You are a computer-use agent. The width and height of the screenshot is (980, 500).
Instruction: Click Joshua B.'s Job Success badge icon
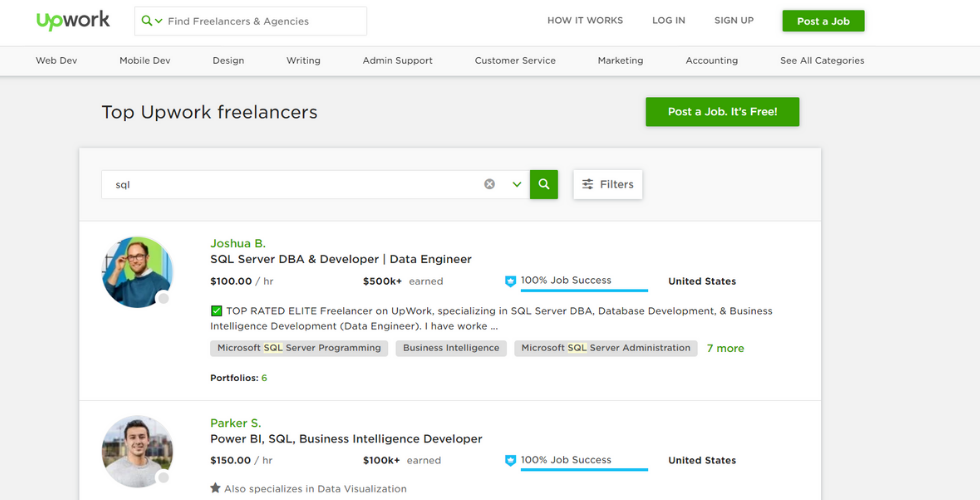point(511,281)
